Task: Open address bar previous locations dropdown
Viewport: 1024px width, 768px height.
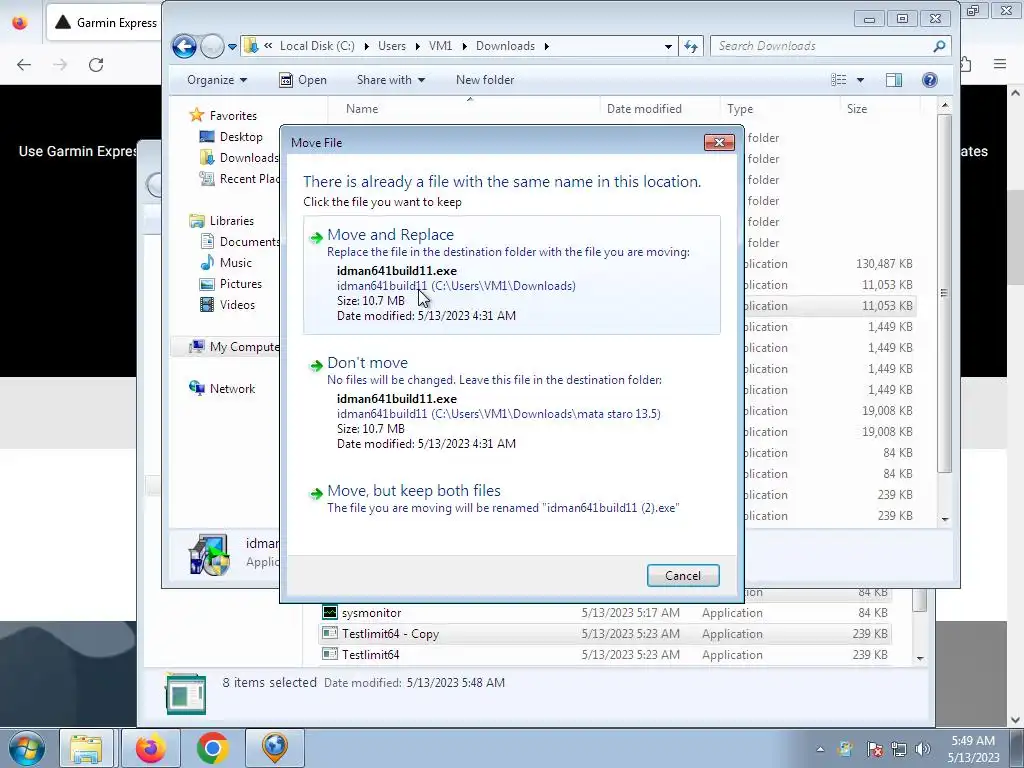Action: (x=668, y=46)
